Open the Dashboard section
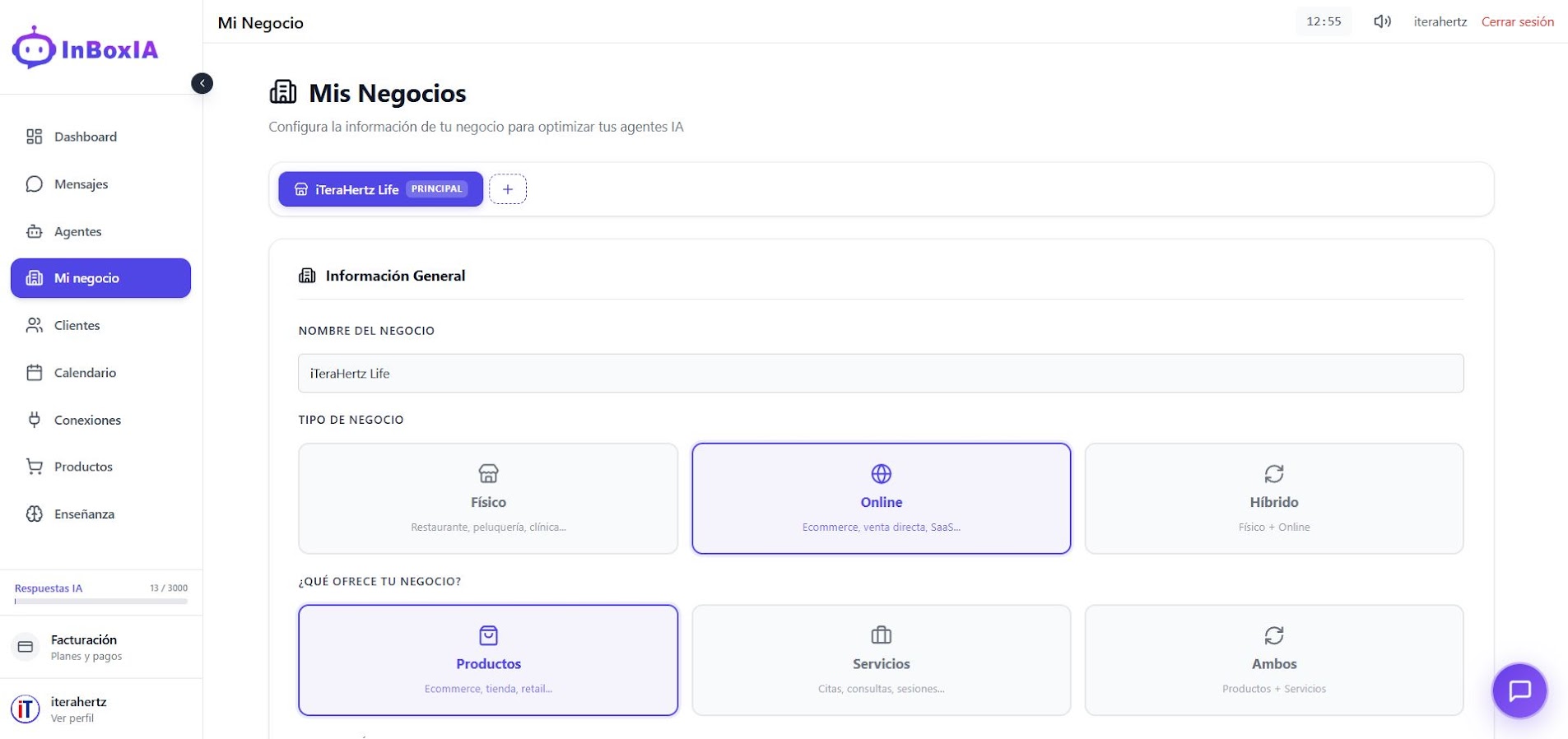Image resolution: width=1568 pixels, height=739 pixels. (x=85, y=137)
